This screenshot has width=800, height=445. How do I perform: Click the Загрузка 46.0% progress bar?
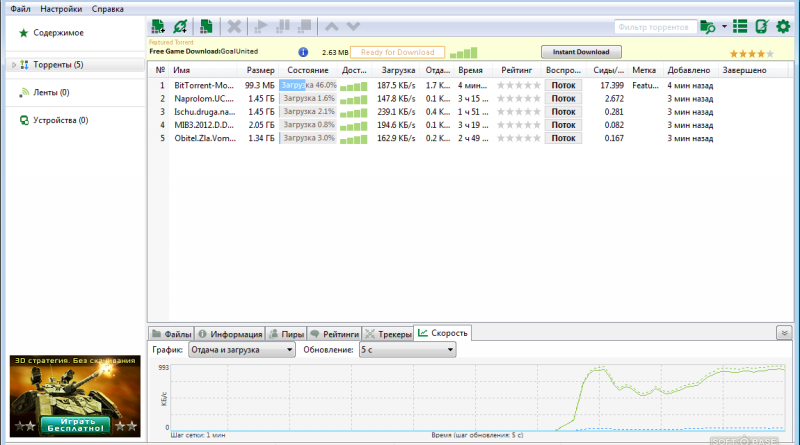[x=308, y=86]
